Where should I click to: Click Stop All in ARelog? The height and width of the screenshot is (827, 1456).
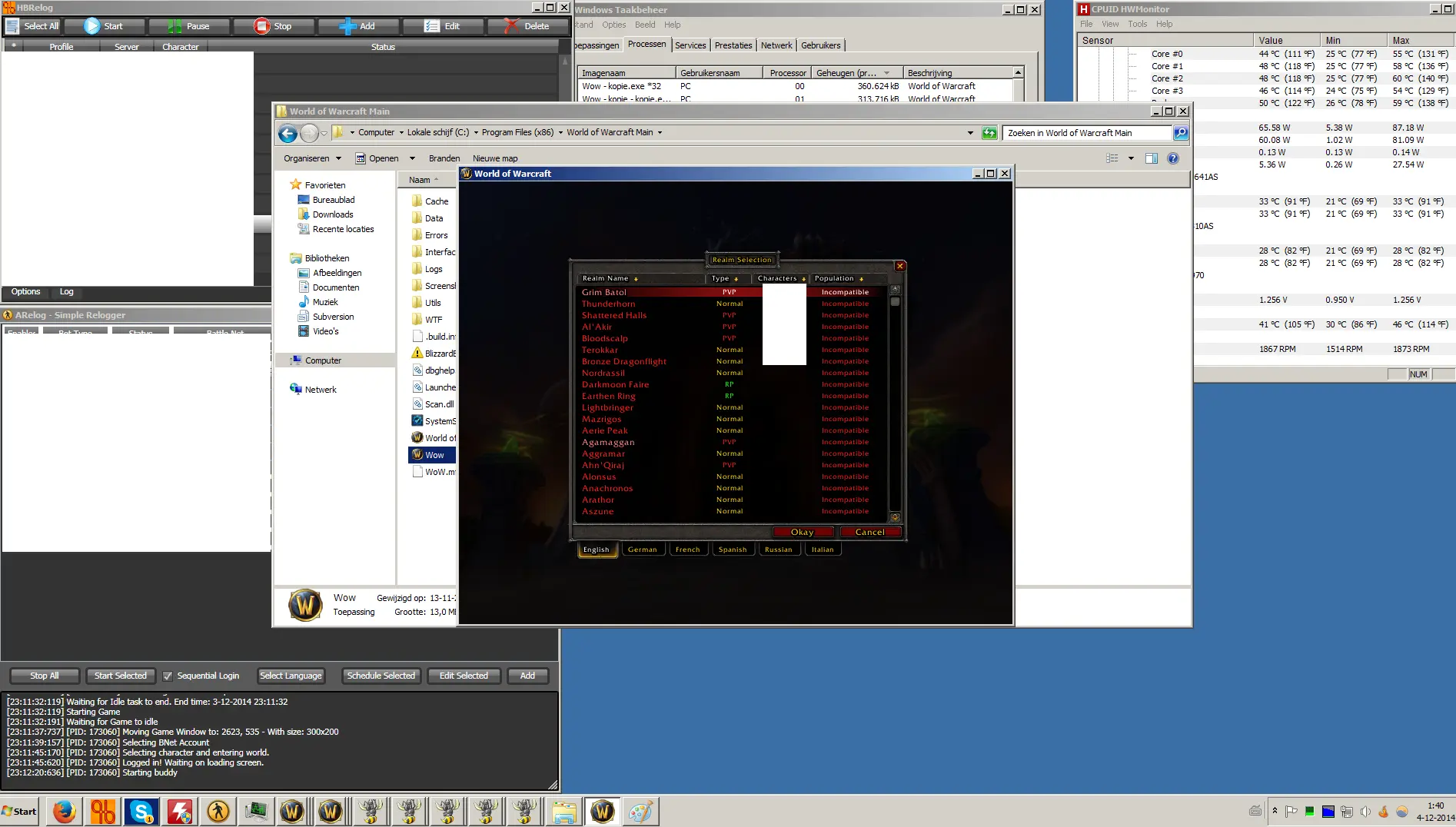coord(45,676)
